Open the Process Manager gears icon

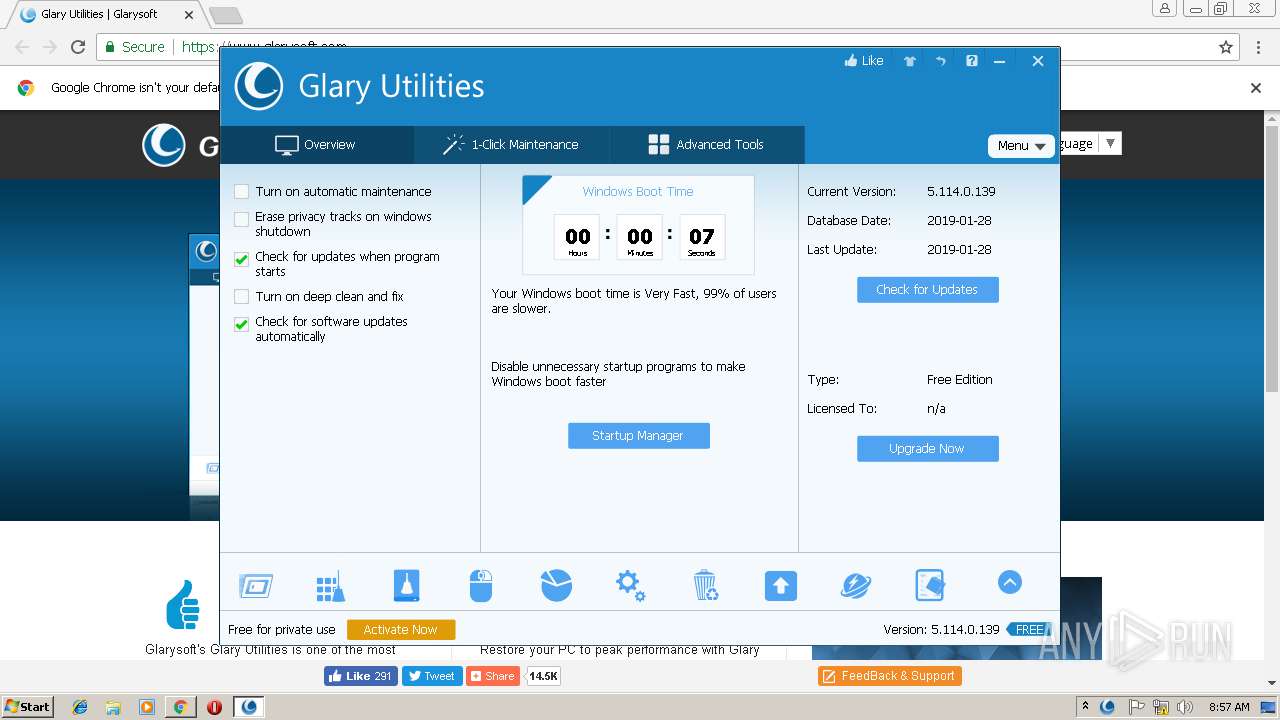pyautogui.click(x=630, y=586)
